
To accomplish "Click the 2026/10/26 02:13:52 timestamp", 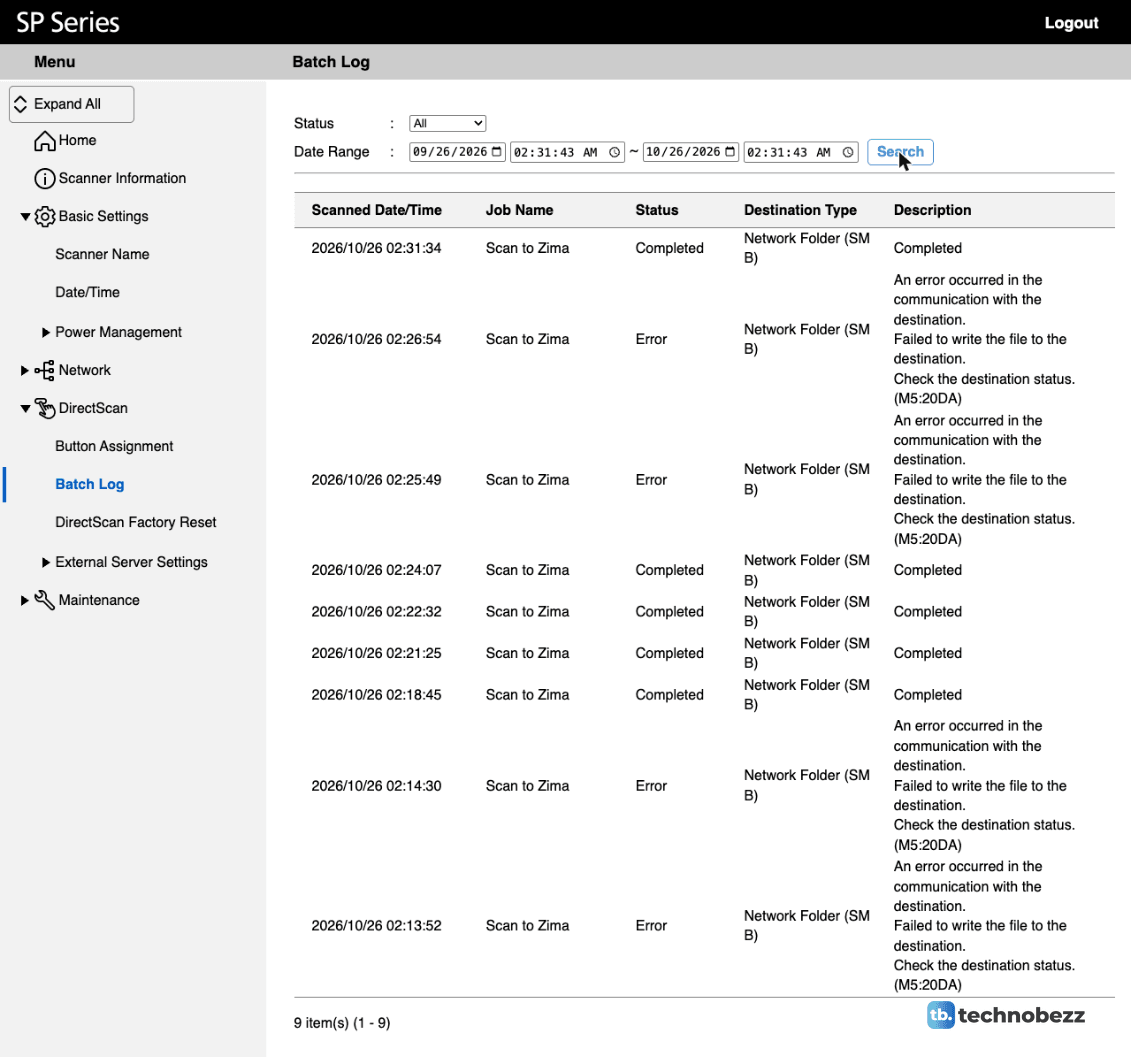I will (x=377, y=925).
